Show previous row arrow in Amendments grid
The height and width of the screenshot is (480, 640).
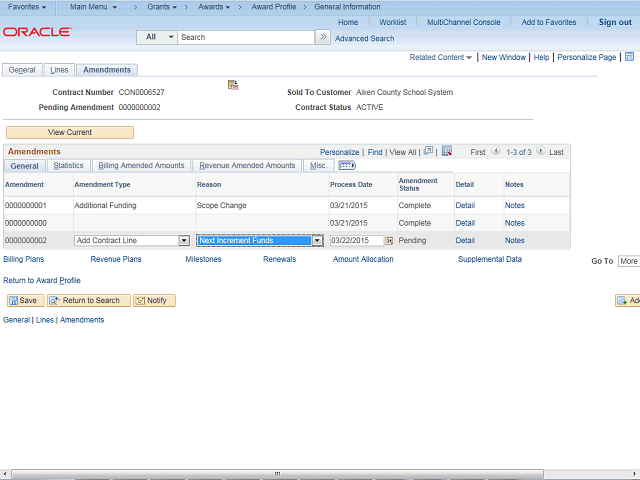click(496, 151)
